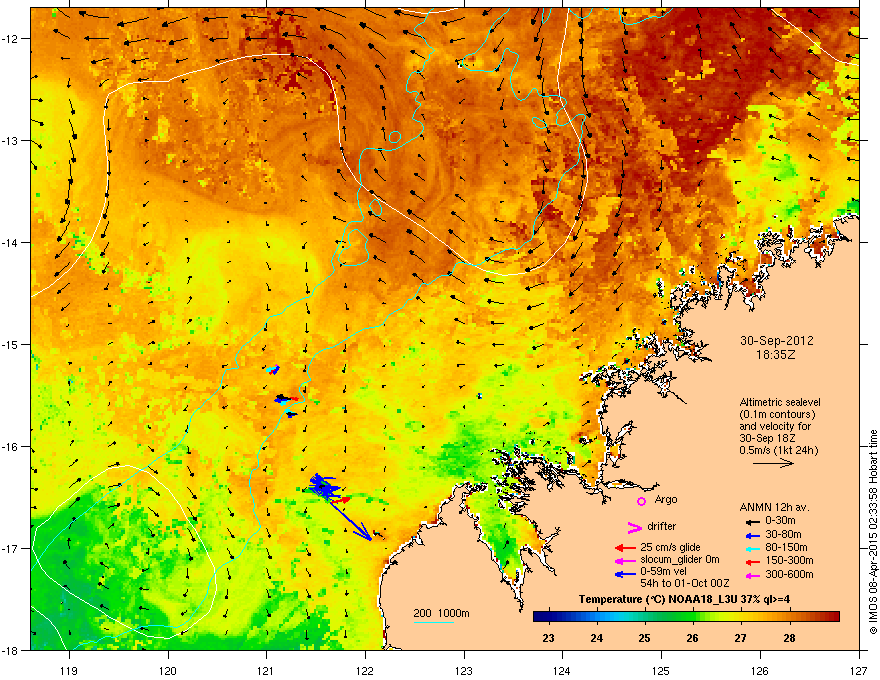Viewport: 880px width, 680px height.
Task: Click the longitude axis label '121'
Action: [266, 670]
